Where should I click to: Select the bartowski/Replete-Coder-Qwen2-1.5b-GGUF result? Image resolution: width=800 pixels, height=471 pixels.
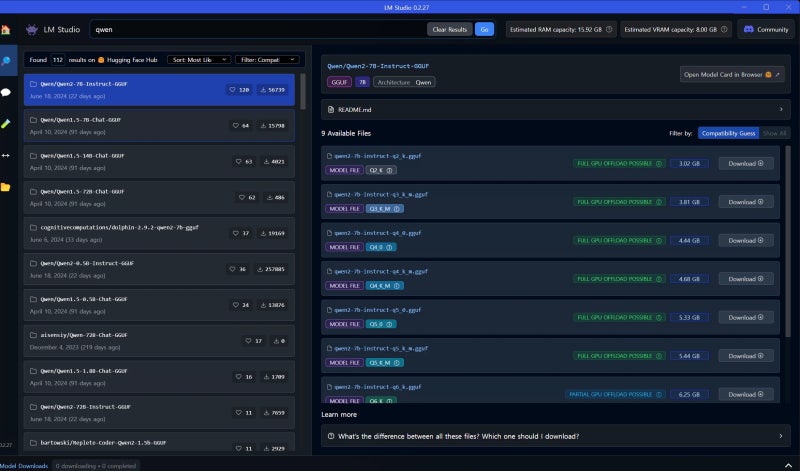(x=159, y=443)
